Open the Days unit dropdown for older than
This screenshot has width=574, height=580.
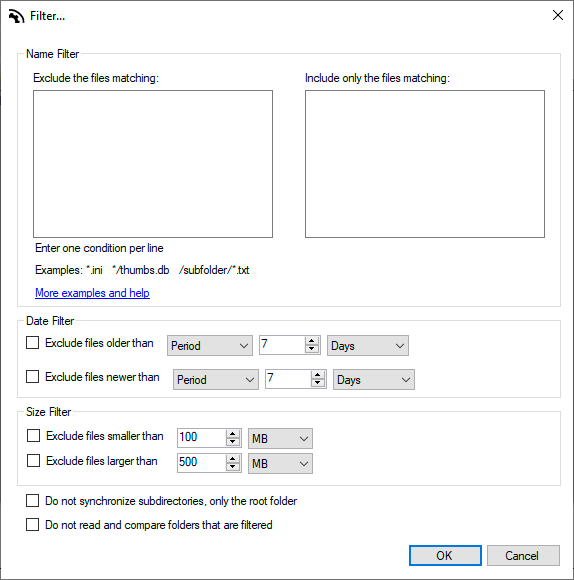click(x=368, y=345)
